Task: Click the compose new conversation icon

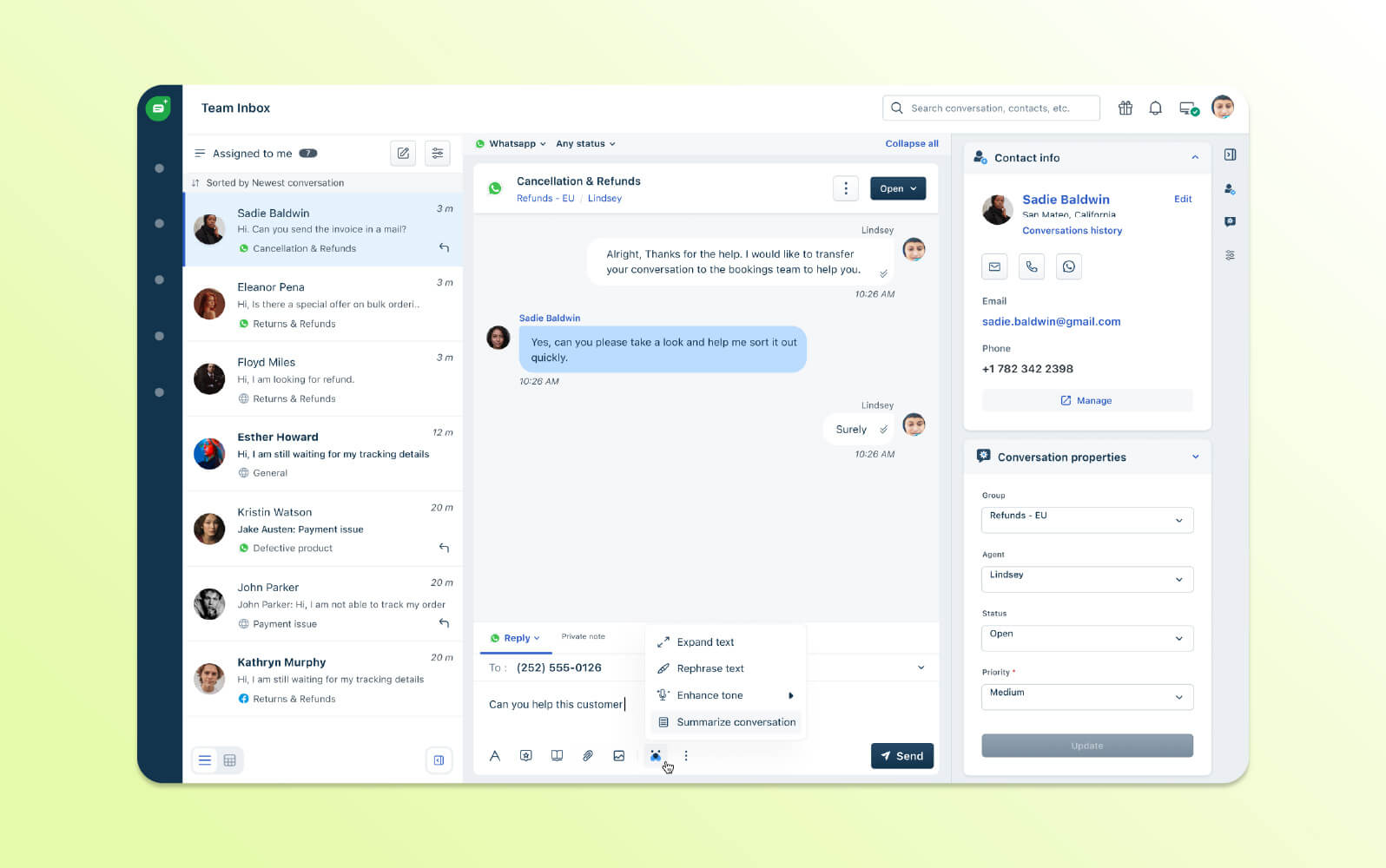Action: click(x=403, y=154)
